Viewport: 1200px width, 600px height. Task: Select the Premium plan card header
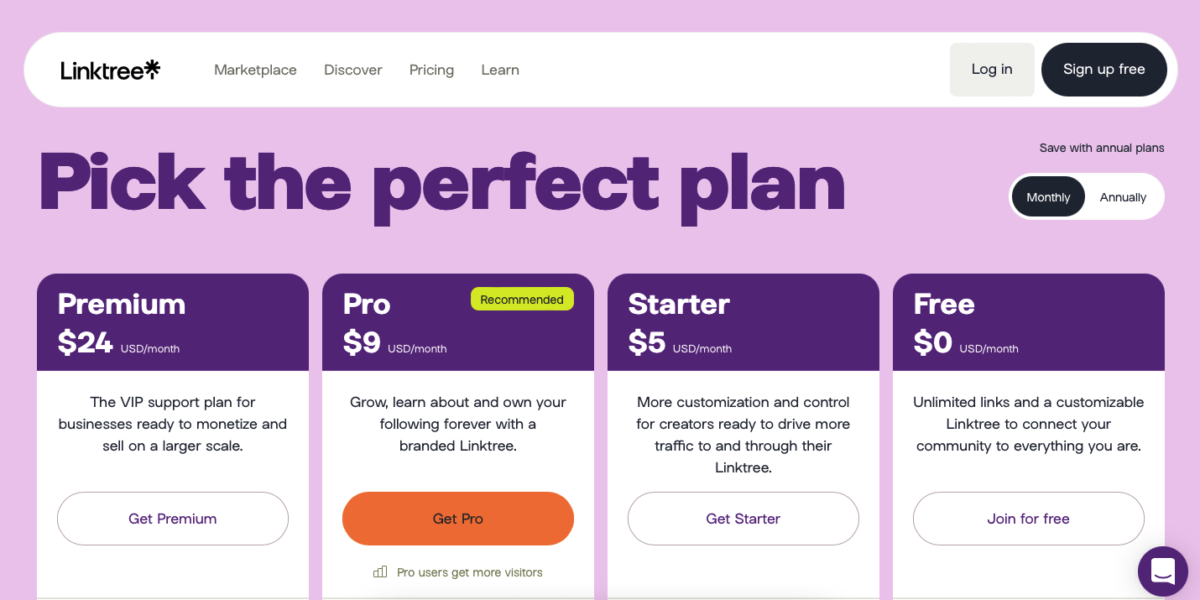(x=121, y=304)
